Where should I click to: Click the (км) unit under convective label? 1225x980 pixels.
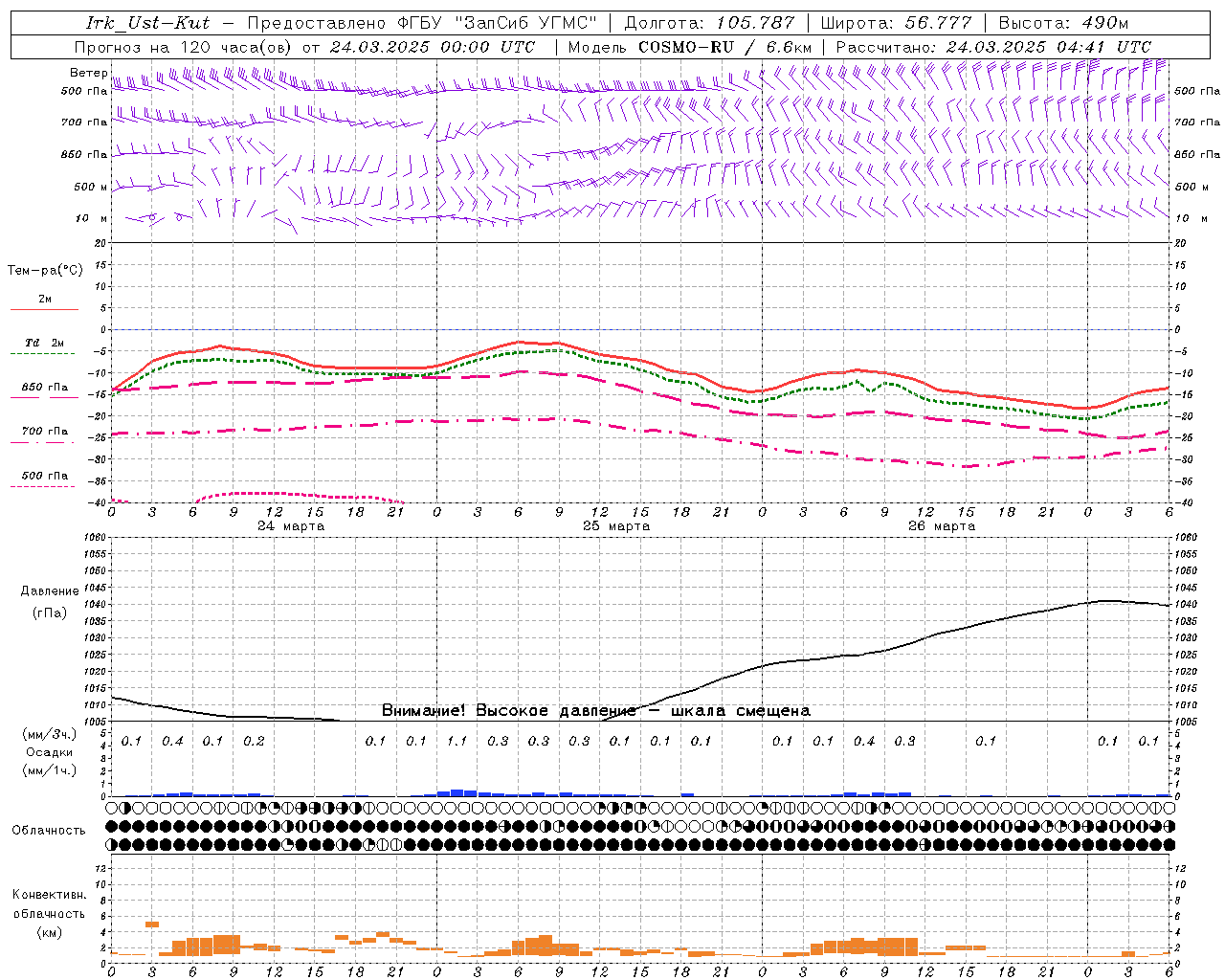coord(49,932)
